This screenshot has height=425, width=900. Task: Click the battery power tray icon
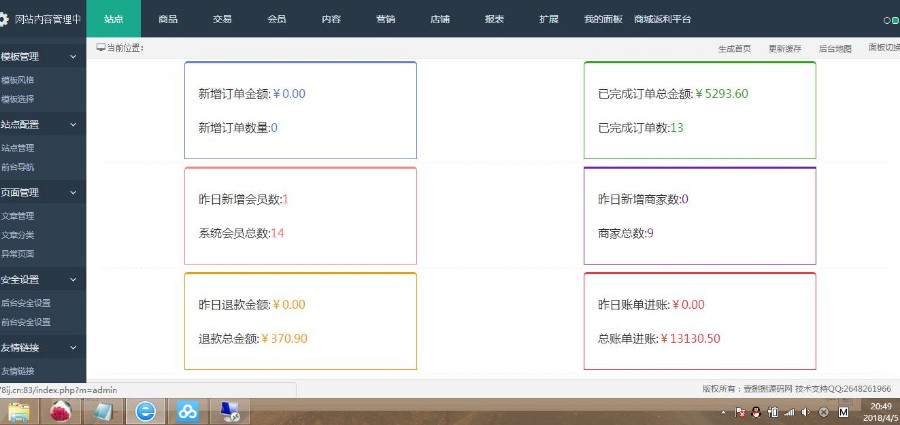click(773, 412)
